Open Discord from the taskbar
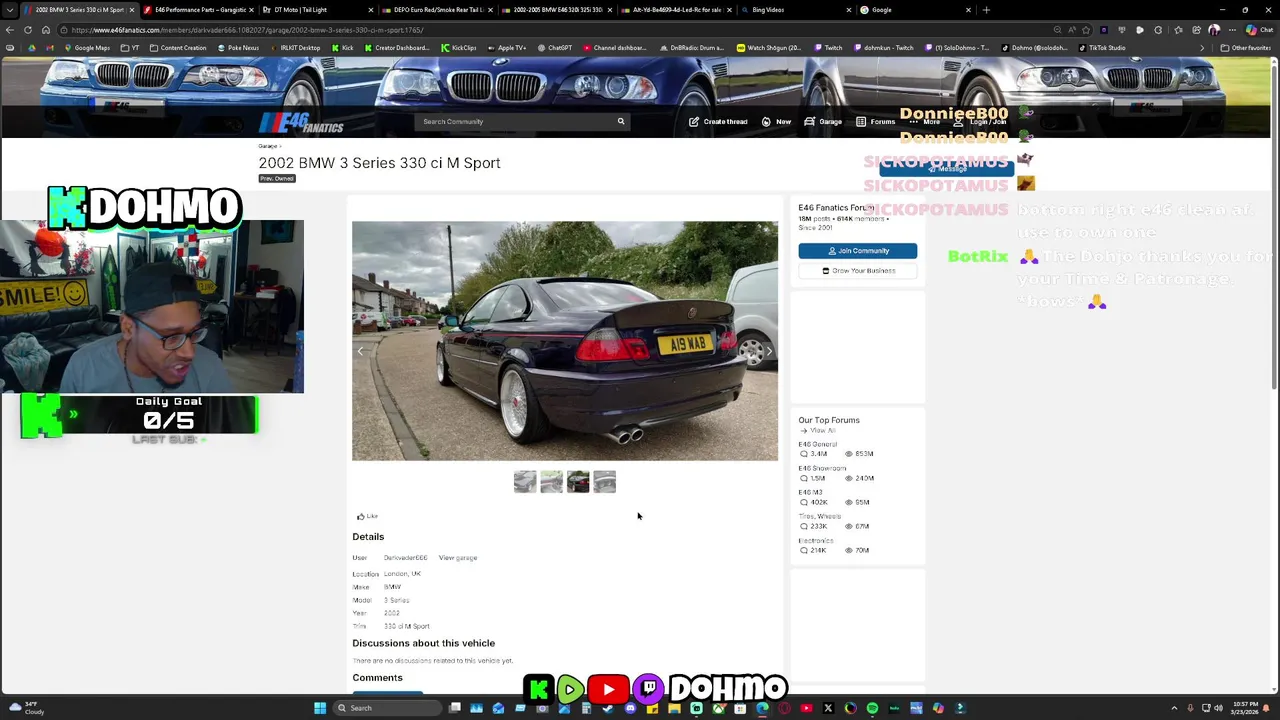This screenshot has height=720, width=1280. pos(630,708)
